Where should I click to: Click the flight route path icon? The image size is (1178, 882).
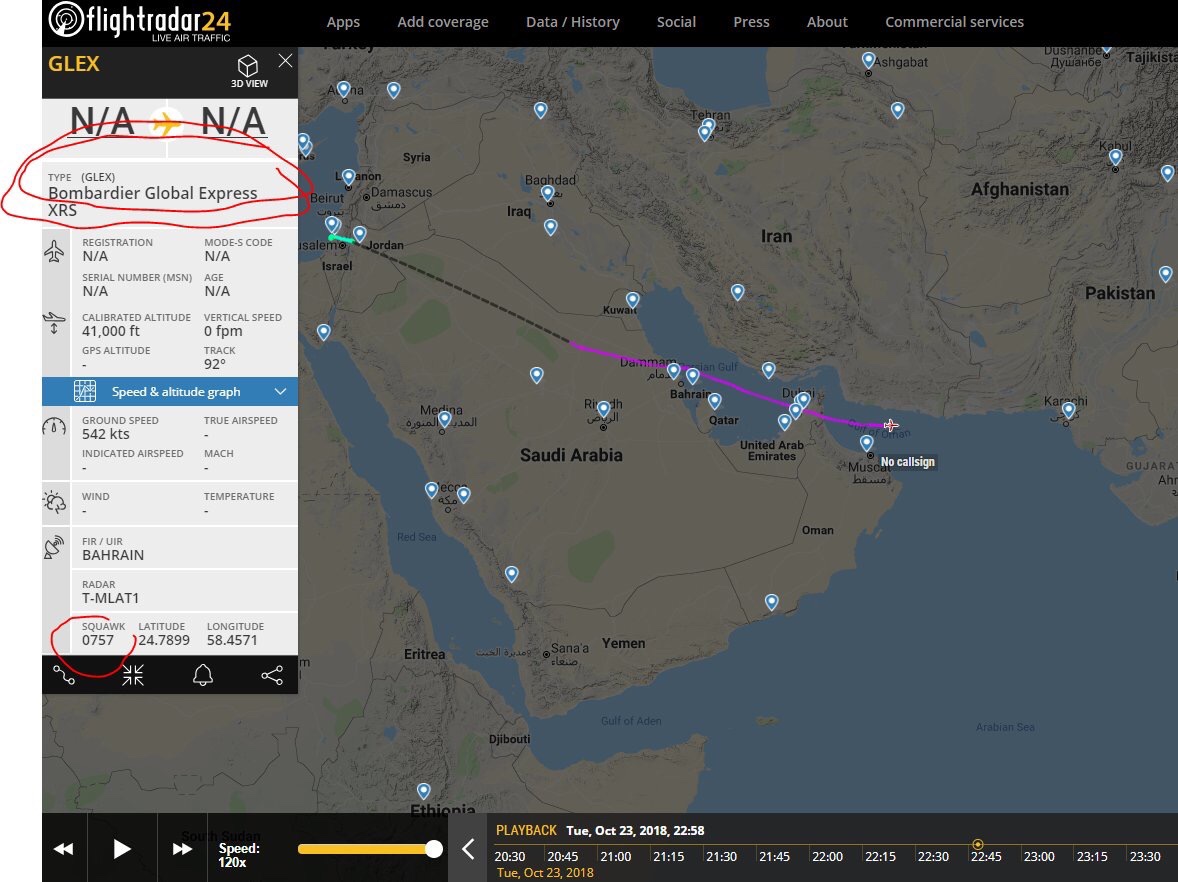[64, 675]
